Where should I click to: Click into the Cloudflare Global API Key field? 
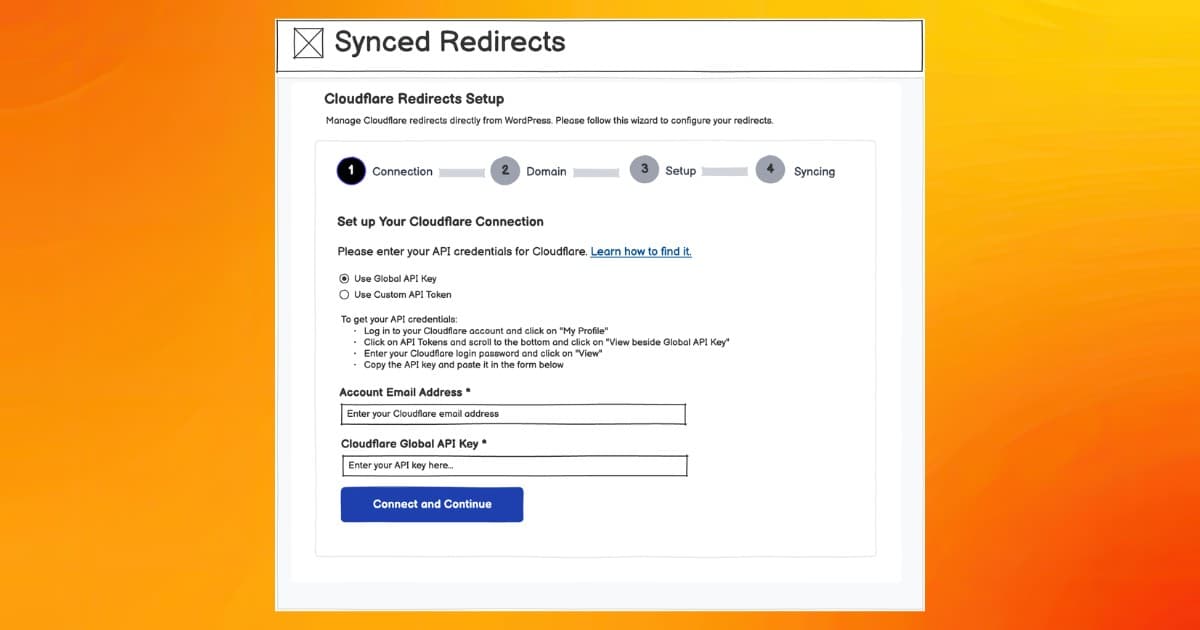coord(514,466)
